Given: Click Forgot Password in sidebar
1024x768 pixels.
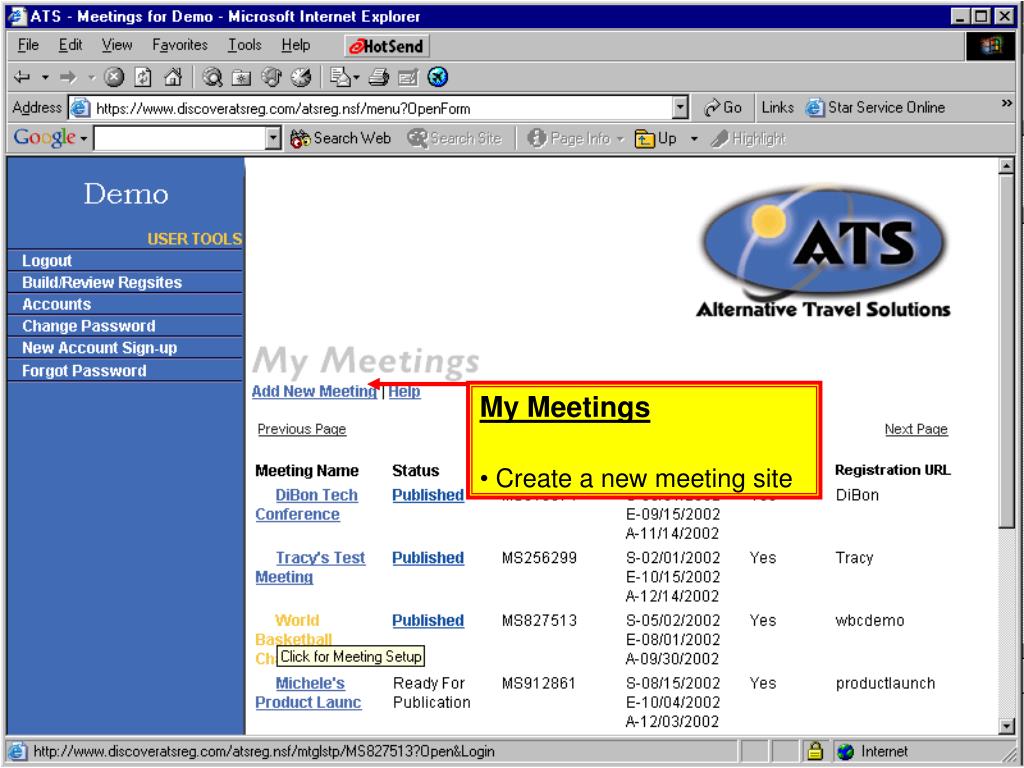Looking at the screenshot, I should (x=84, y=371).
